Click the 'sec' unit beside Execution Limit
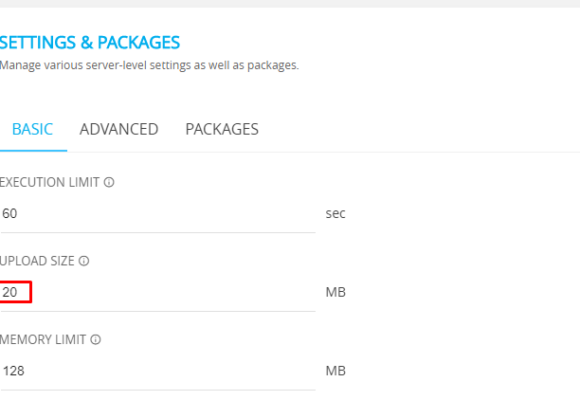The height and width of the screenshot is (400, 580). pyautogui.click(x=335, y=214)
